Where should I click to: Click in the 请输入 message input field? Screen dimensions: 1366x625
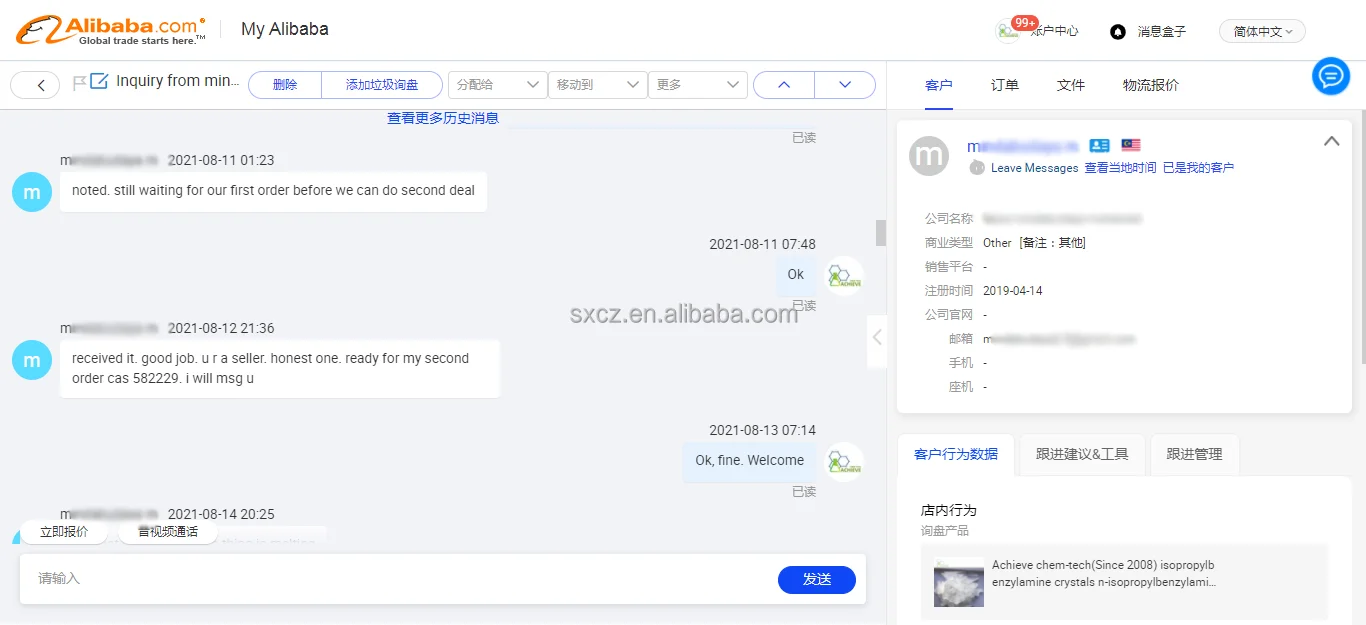click(400, 579)
